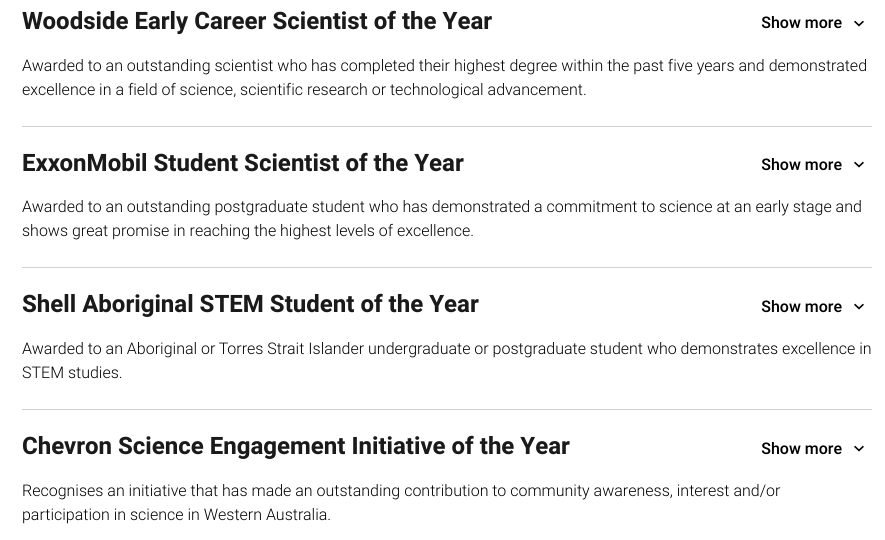885x540 pixels.
Task: Click the Torres Strait Islander student description
Action: [x=446, y=361]
